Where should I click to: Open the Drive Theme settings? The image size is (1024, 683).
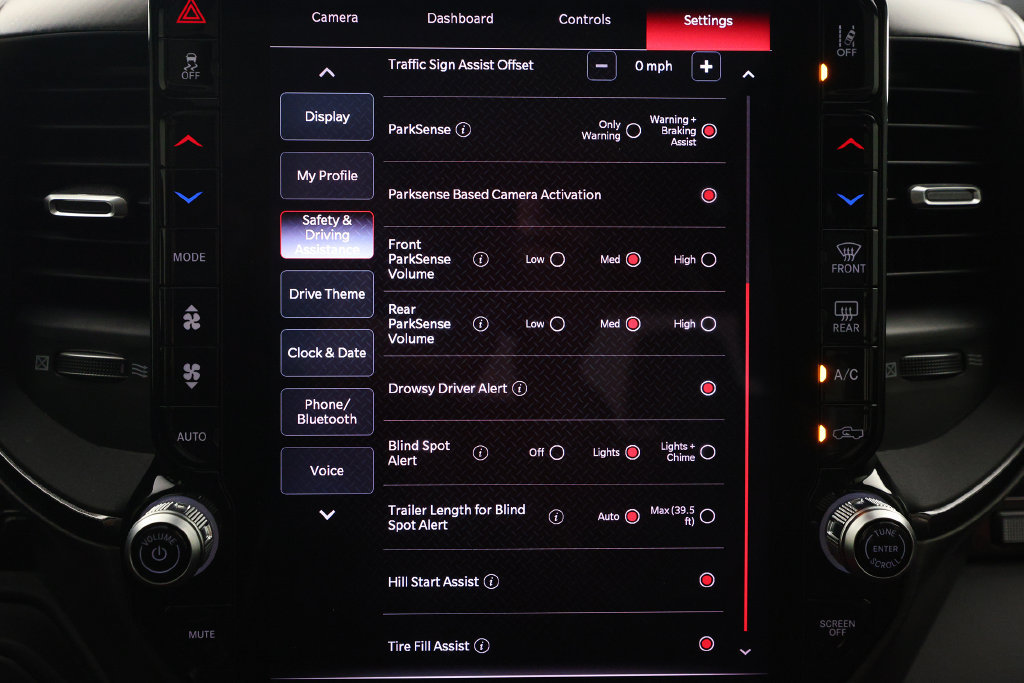[x=327, y=294]
